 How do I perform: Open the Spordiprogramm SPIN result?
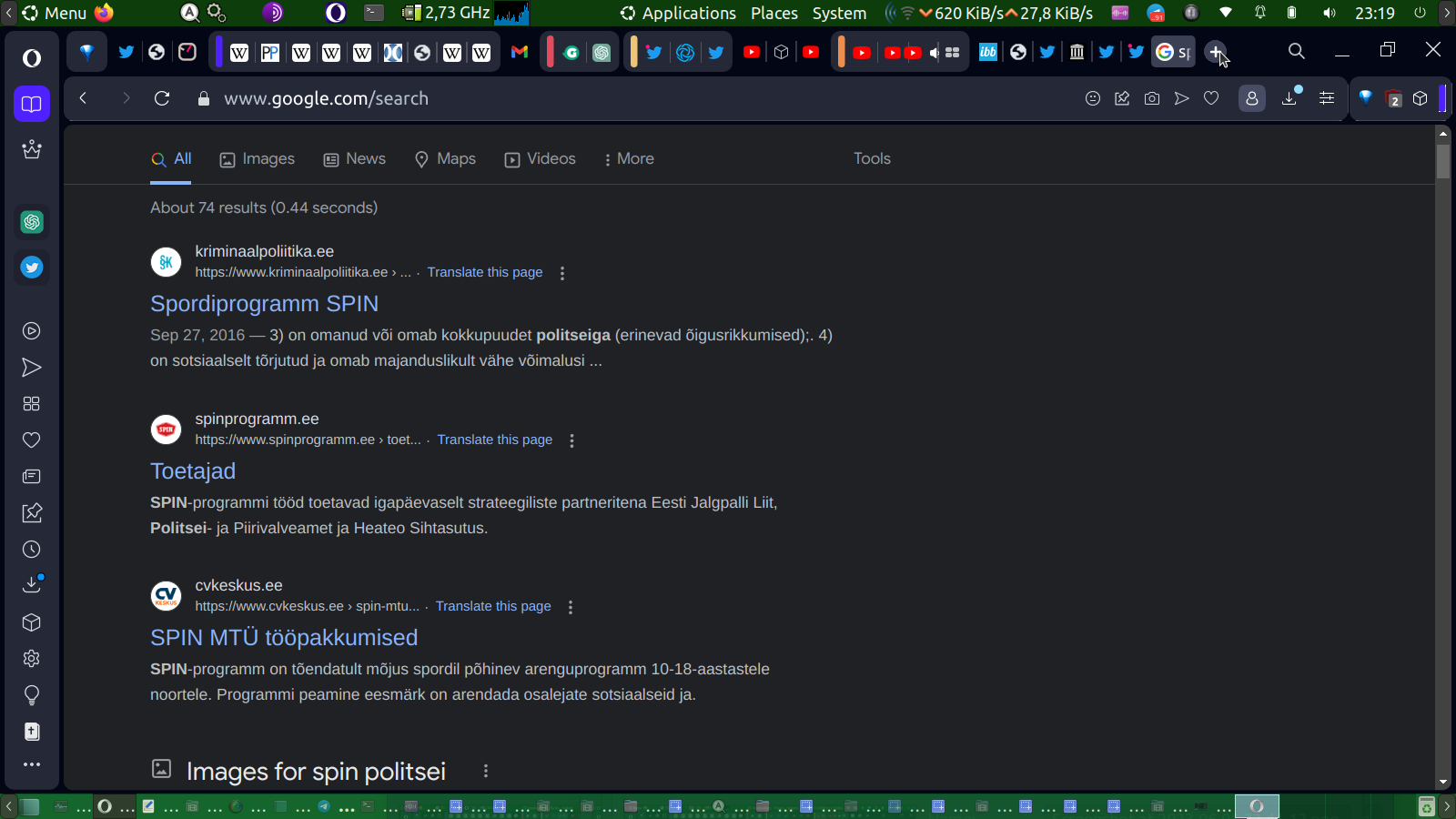point(264,304)
